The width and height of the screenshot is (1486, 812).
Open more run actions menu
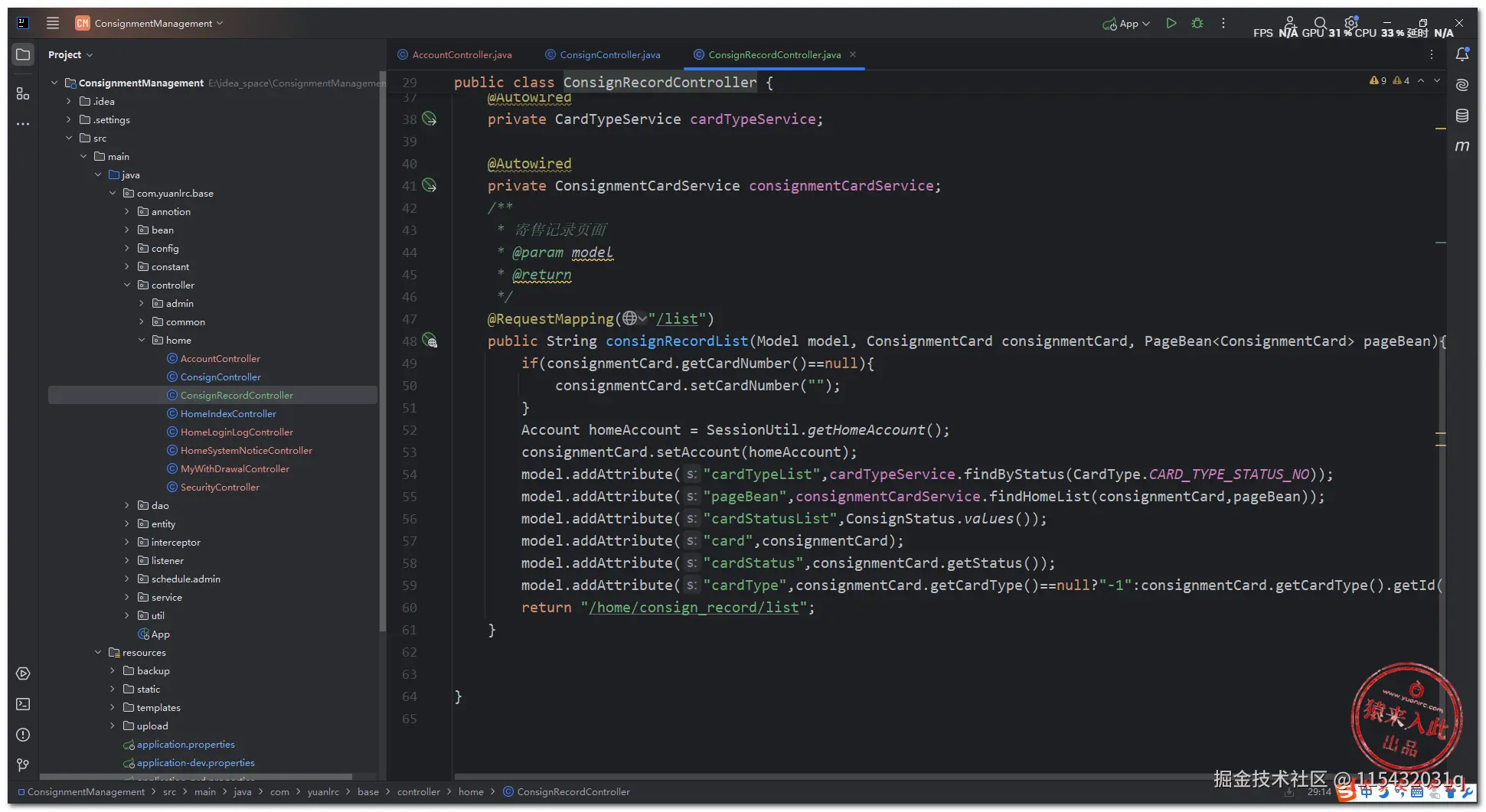coord(1223,23)
